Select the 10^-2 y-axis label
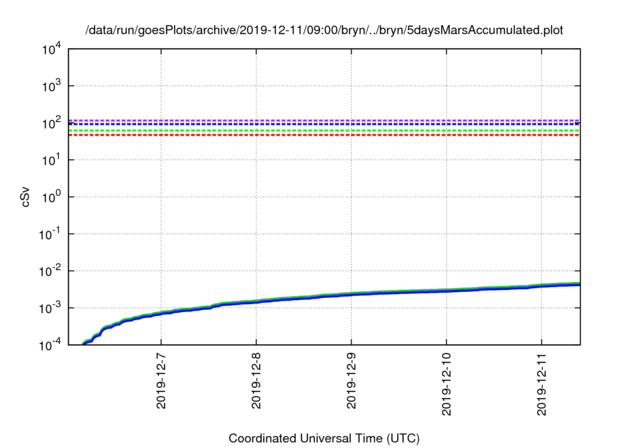 [x=50, y=271]
